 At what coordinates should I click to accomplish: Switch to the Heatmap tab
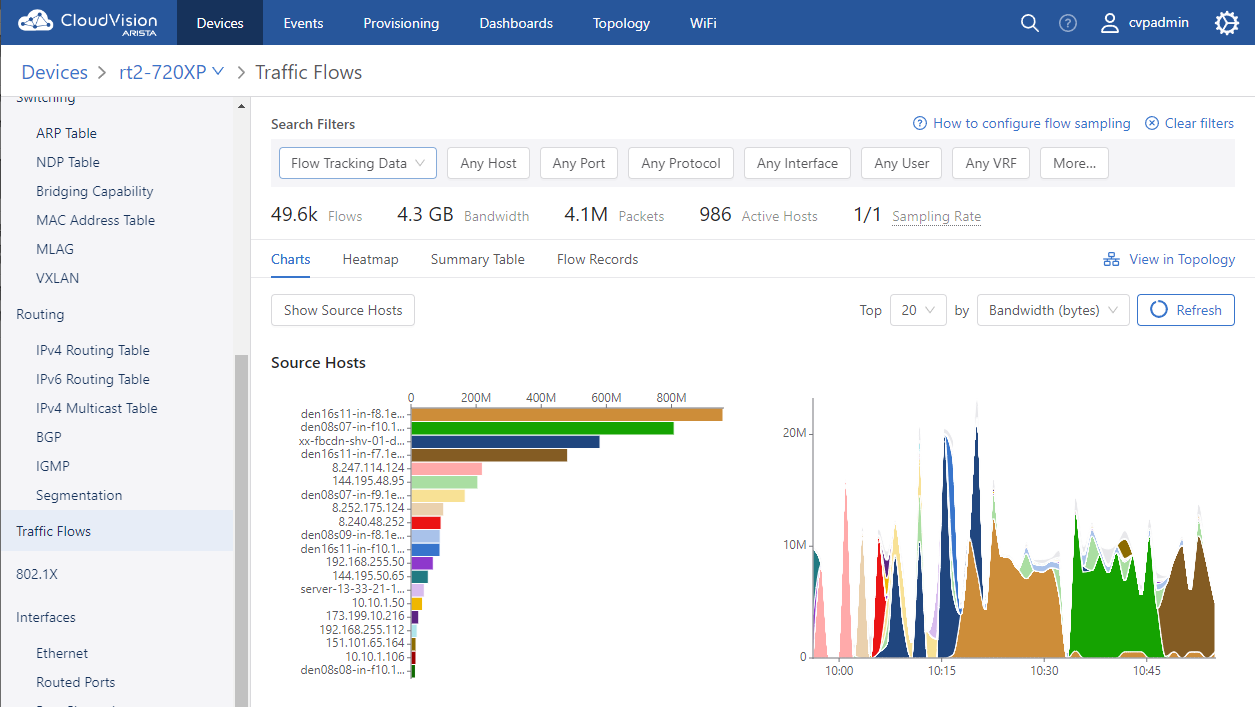[x=370, y=259]
